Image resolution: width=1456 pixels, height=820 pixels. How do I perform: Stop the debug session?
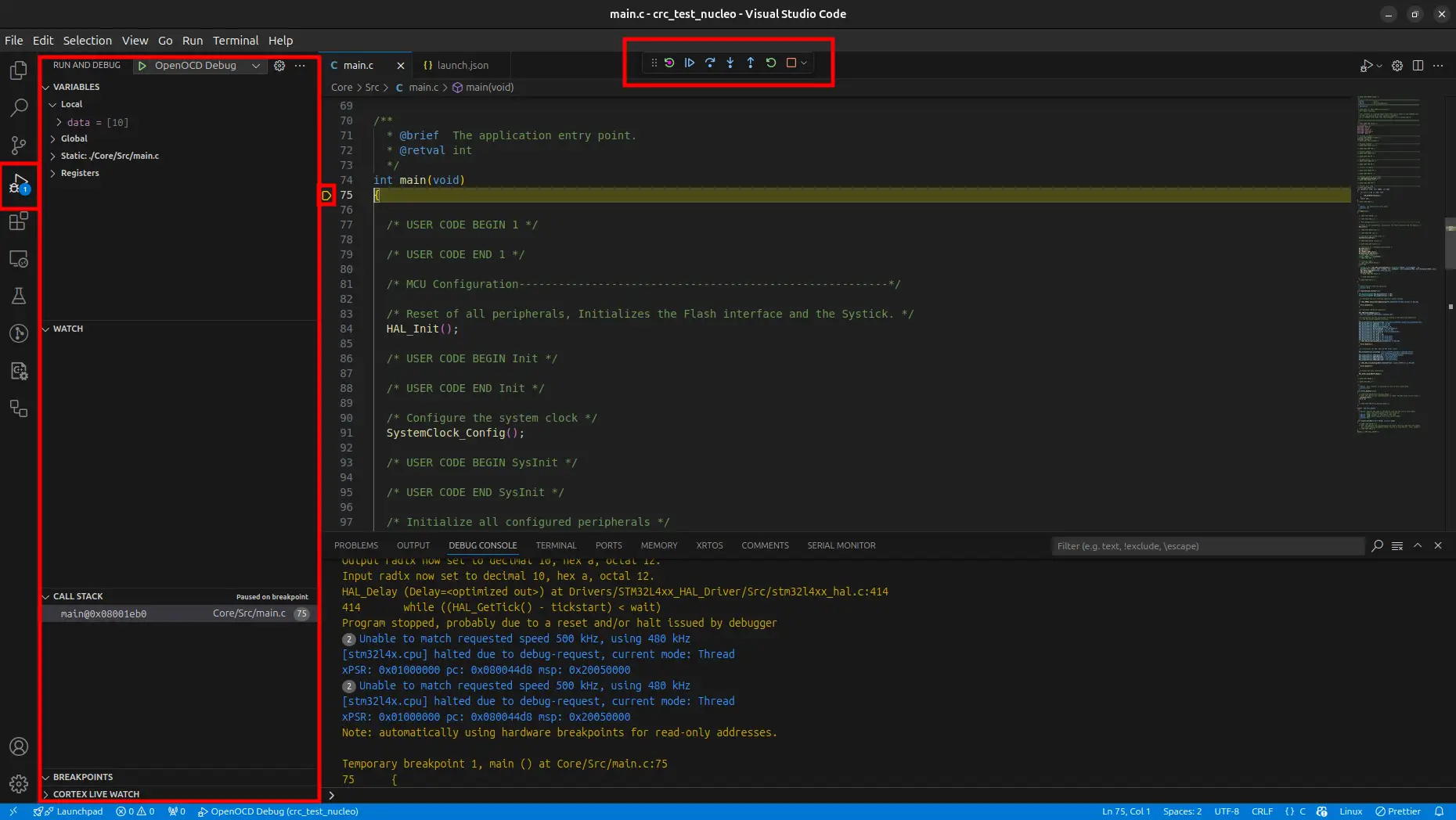pyautogui.click(x=791, y=63)
